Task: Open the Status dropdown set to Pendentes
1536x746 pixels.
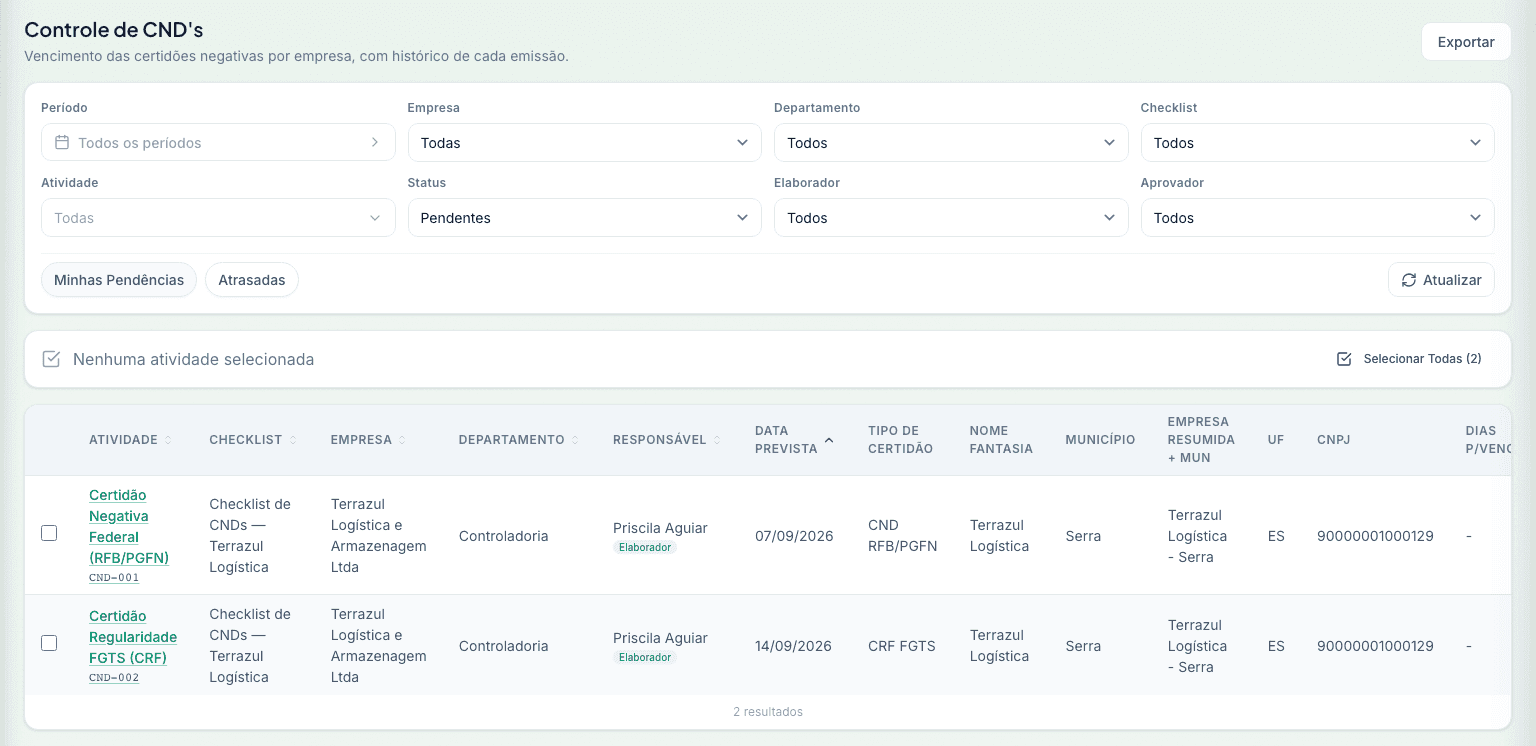Action: (584, 218)
